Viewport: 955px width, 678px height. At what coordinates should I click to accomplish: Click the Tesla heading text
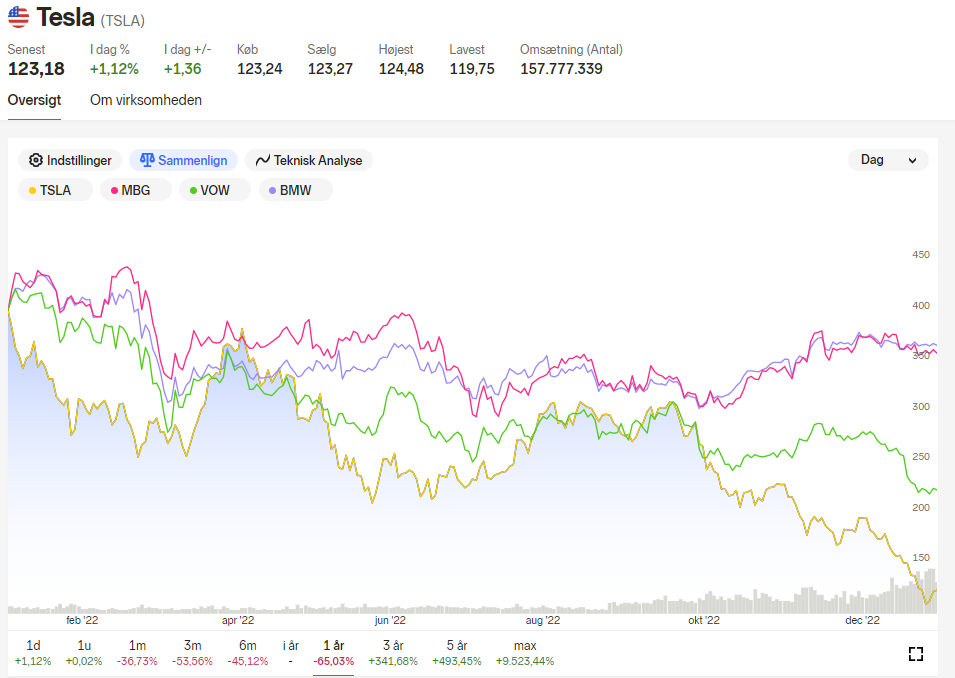[x=65, y=17]
